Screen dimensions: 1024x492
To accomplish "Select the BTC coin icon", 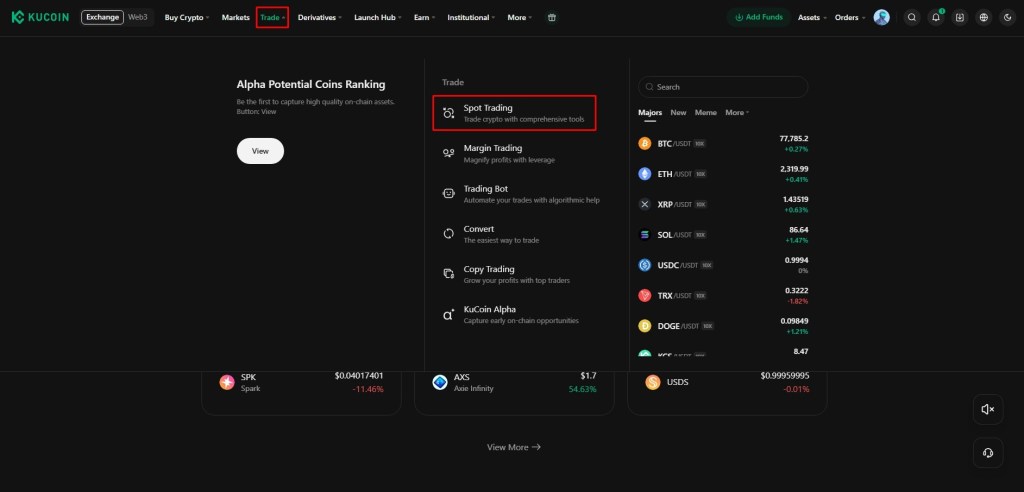I will (x=645, y=144).
